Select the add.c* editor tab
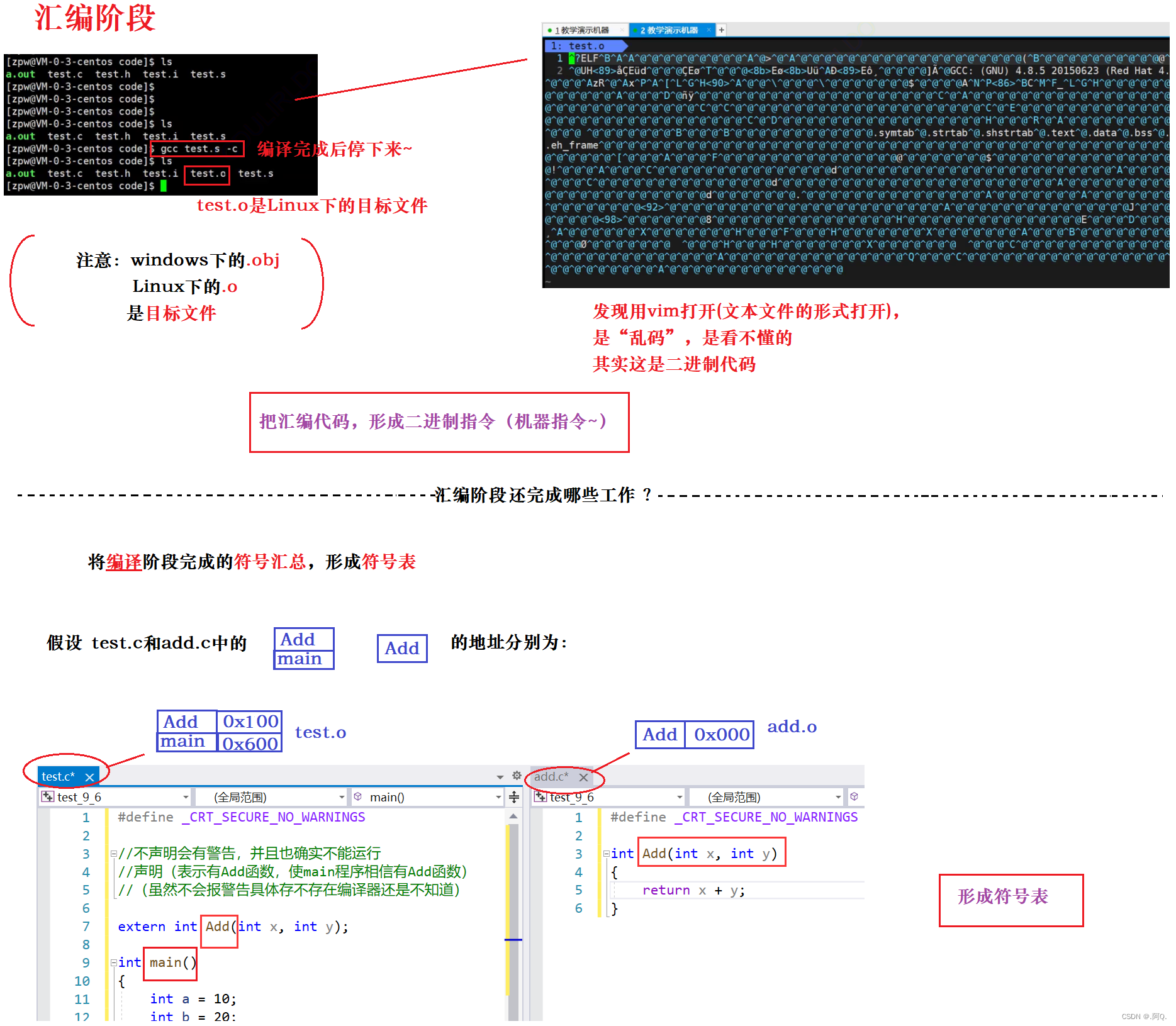This screenshot has width=1176, height=1026. point(551,776)
